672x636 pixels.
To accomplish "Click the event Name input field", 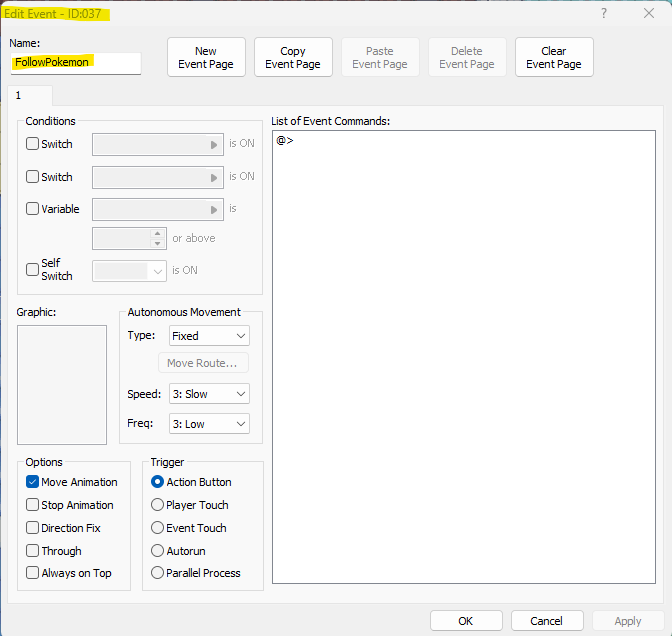I will point(75,62).
